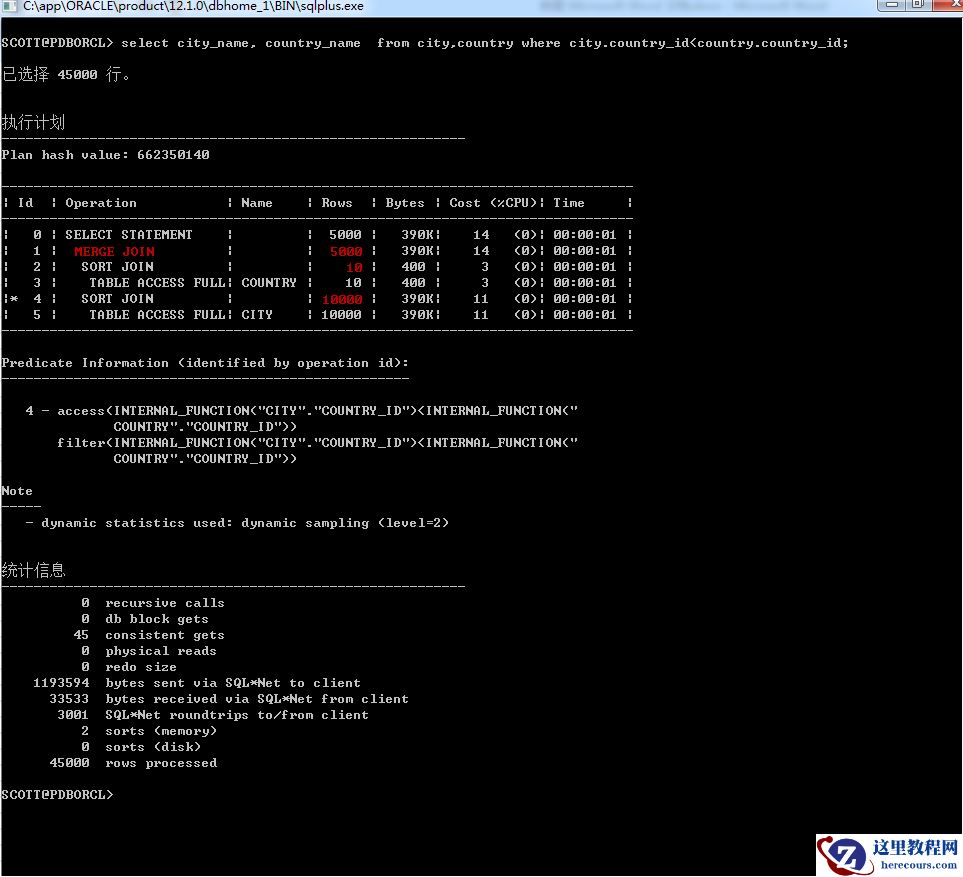Click the empty SCOTT@PDBORCL prompt at bottom
This screenshot has height=877, width=963.
click(x=57, y=795)
